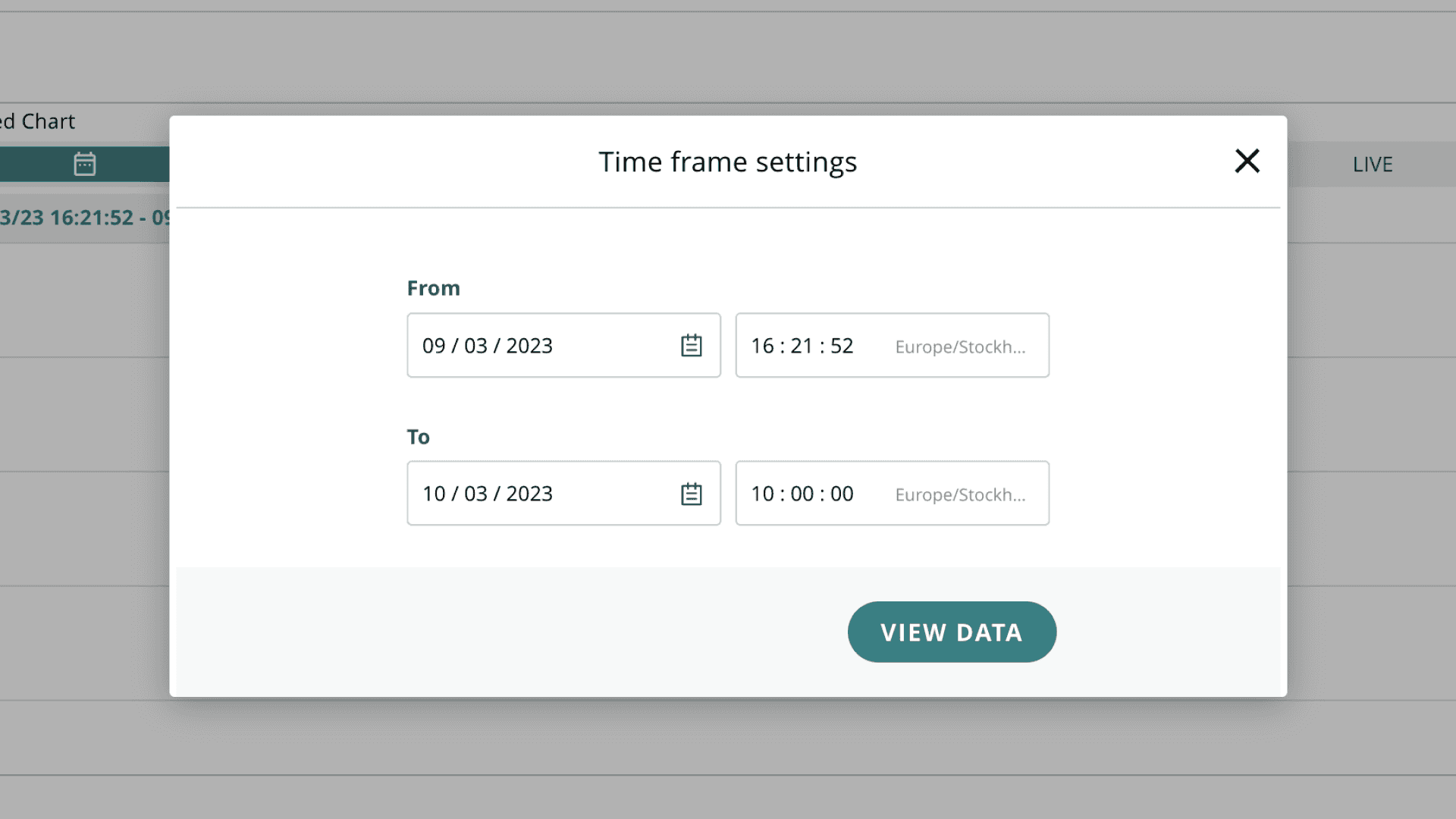Click the hours value 16 in From time
The width and height of the screenshot is (1456, 819).
(762, 346)
